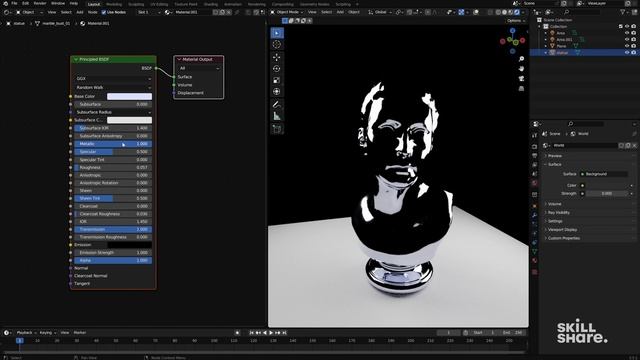Adjust the Roughness slider

click(113, 167)
